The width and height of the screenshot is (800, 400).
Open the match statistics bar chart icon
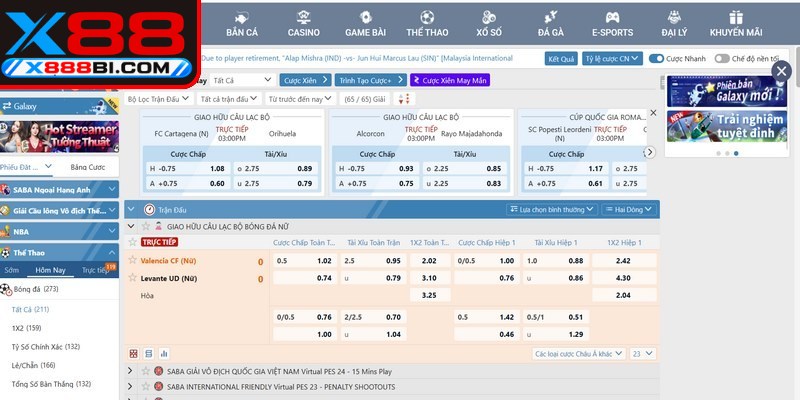point(164,353)
